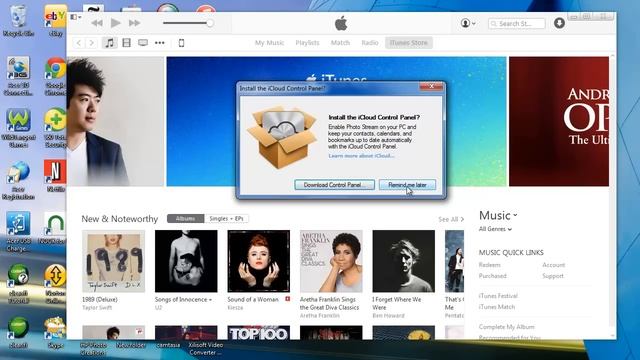
Task: Open the 1989 (Deluxe) album cover
Action: pos(113,261)
